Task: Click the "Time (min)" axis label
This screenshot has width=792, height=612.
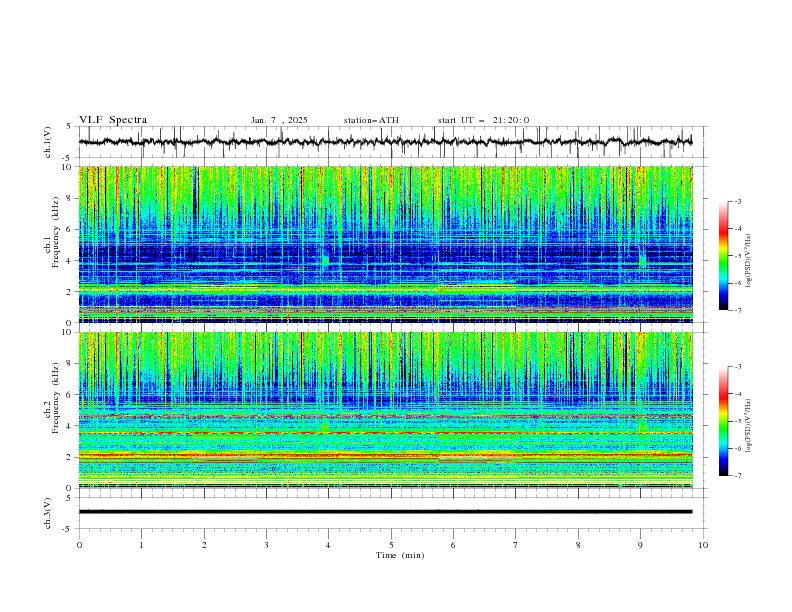Action: click(x=400, y=555)
